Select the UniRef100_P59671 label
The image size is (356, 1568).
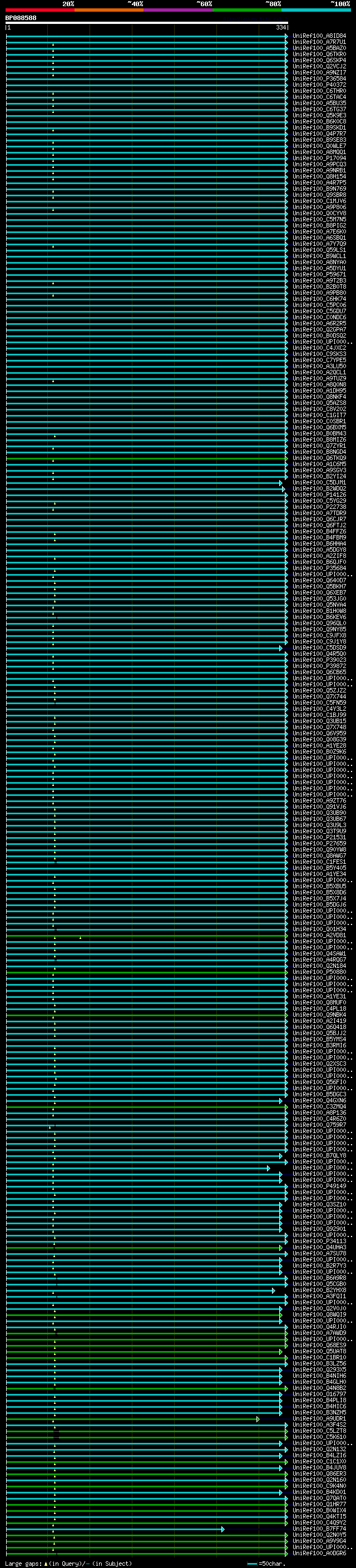click(x=319, y=275)
